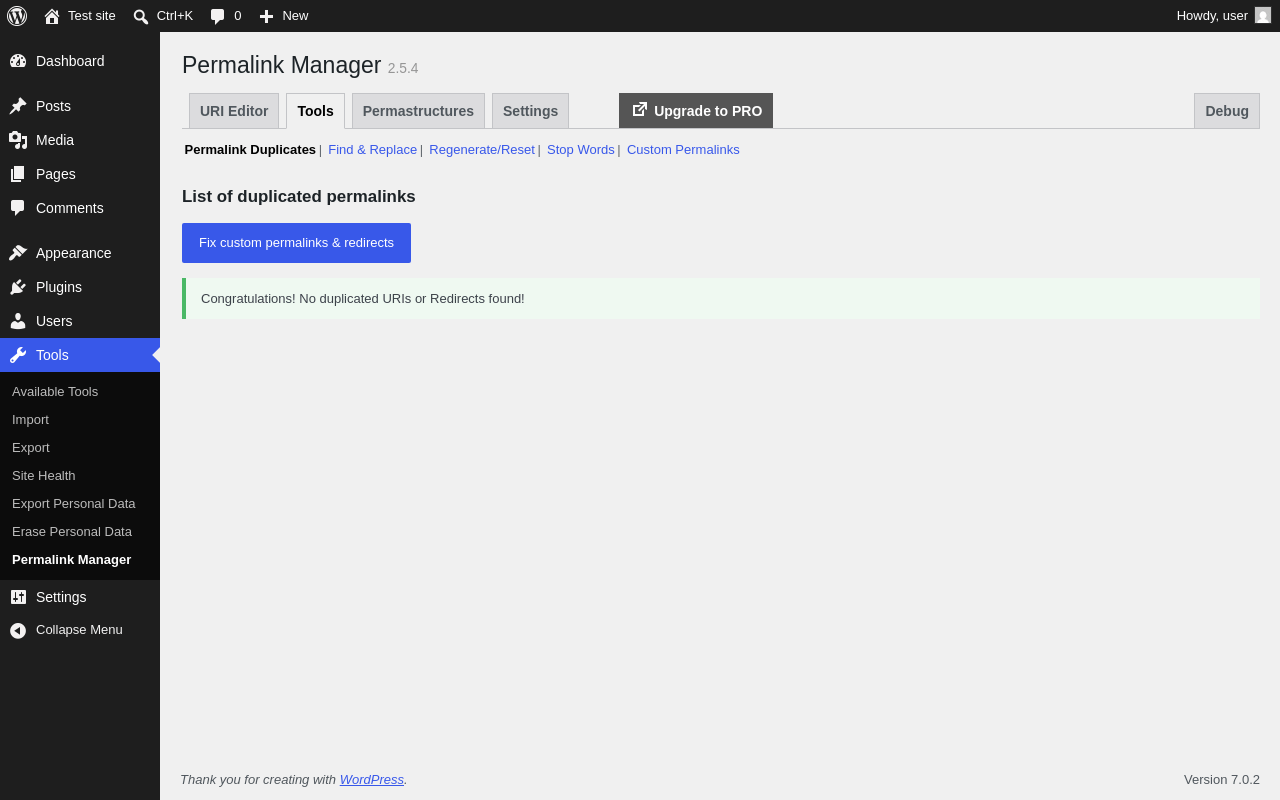Screen dimensions: 1280x800
Task: Click the Plugins plug icon
Action: click(x=18, y=287)
